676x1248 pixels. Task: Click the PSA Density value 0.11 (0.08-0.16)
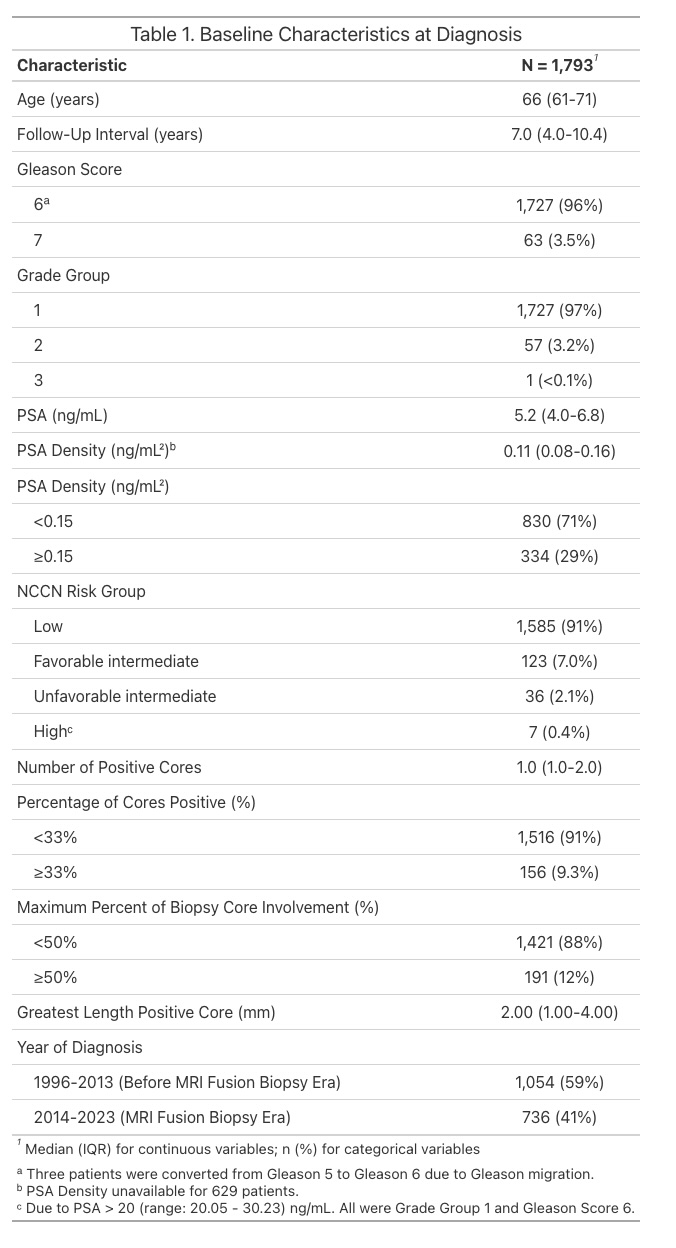(559, 451)
